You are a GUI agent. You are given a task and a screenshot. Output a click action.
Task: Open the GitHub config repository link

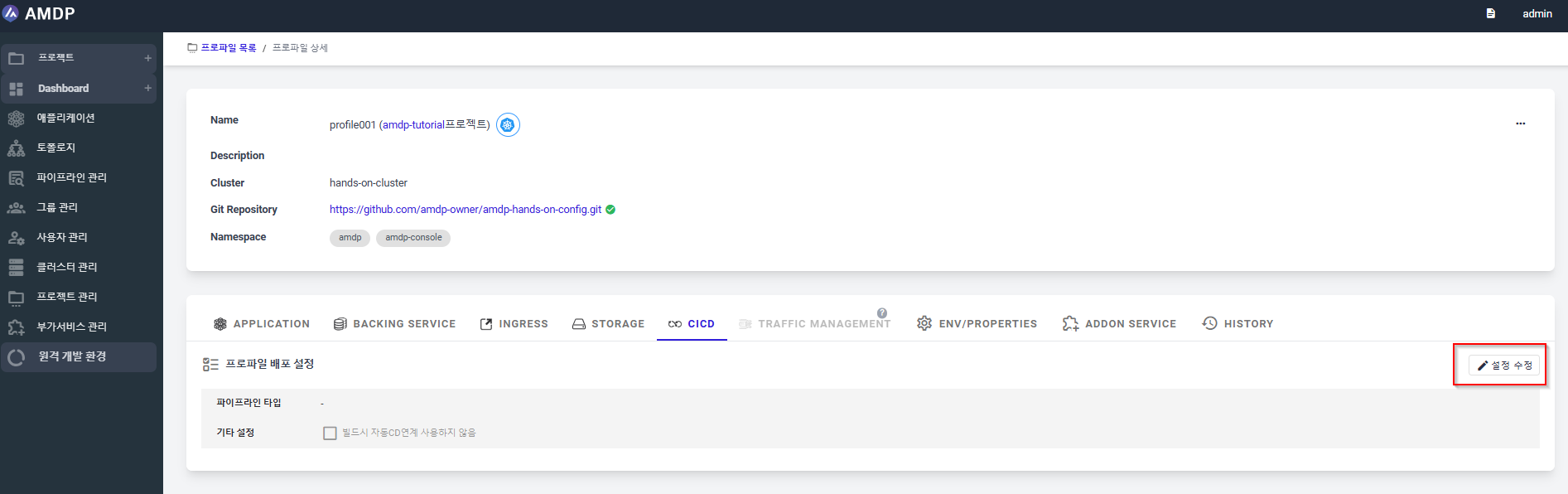tap(466, 210)
